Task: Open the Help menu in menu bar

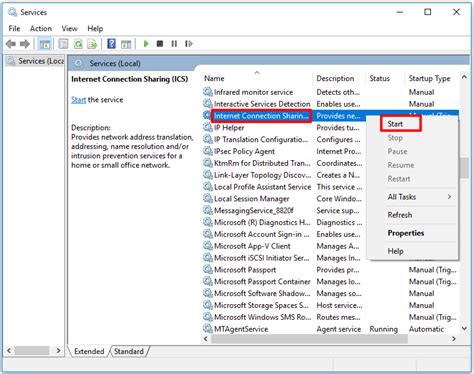Action: (95, 29)
